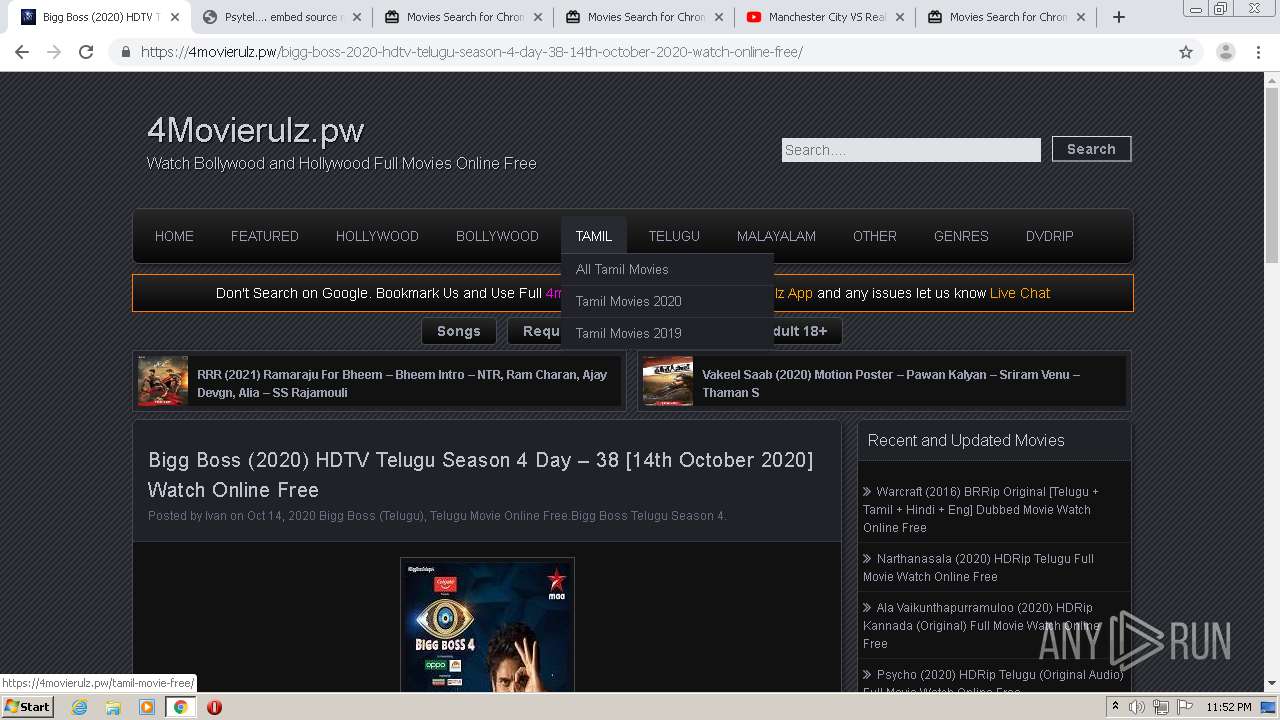Open the Bigg Boss Telugu Season 4 tag link
Image resolution: width=1280 pixels, height=720 pixels.
tap(647, 516)
